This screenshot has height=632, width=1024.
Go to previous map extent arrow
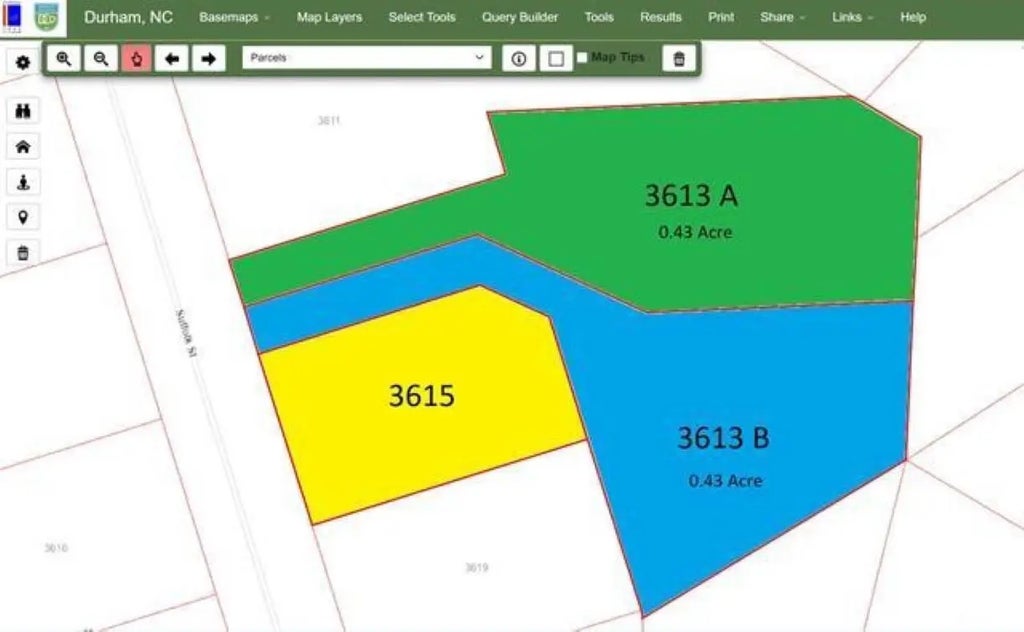pos(172,59)
